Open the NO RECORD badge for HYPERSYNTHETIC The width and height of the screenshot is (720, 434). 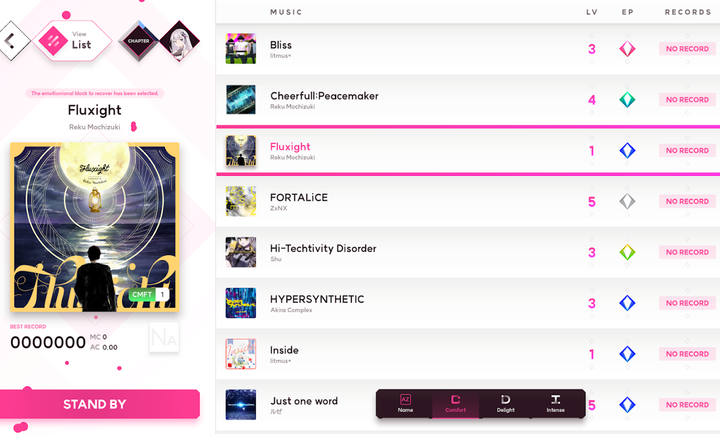tap(687, 303)
